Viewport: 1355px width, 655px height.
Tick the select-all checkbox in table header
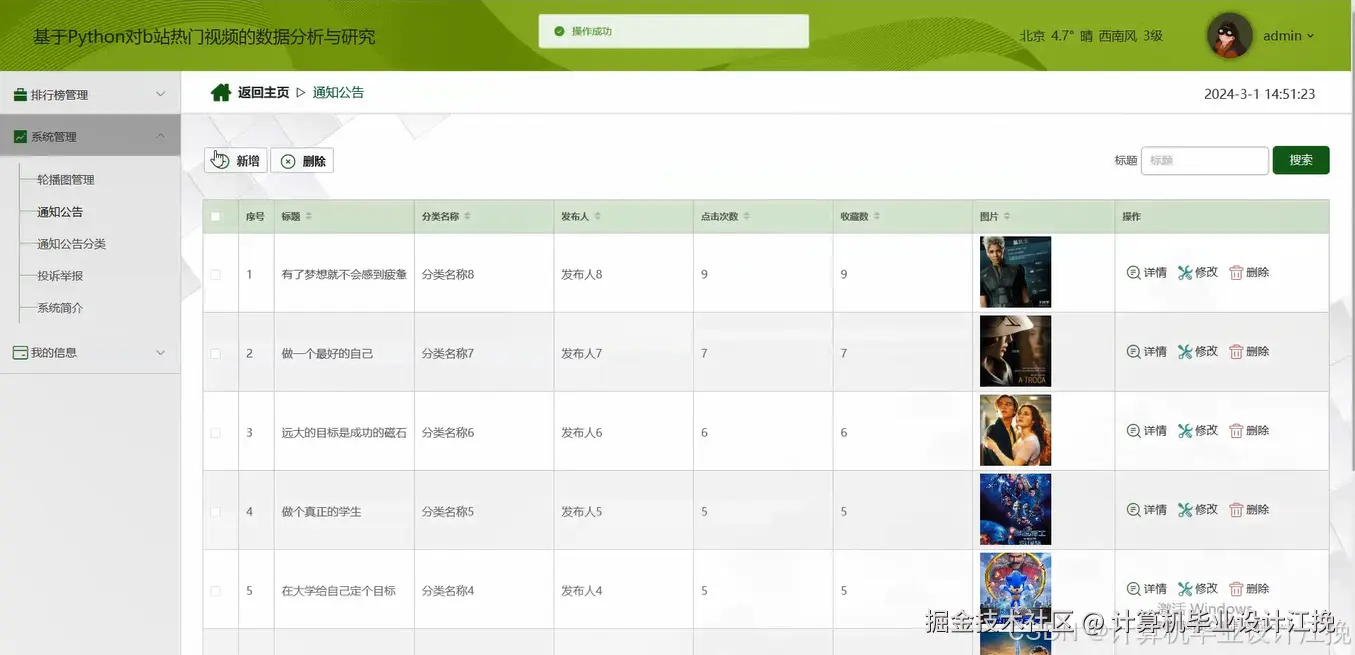tap(215, 217)
